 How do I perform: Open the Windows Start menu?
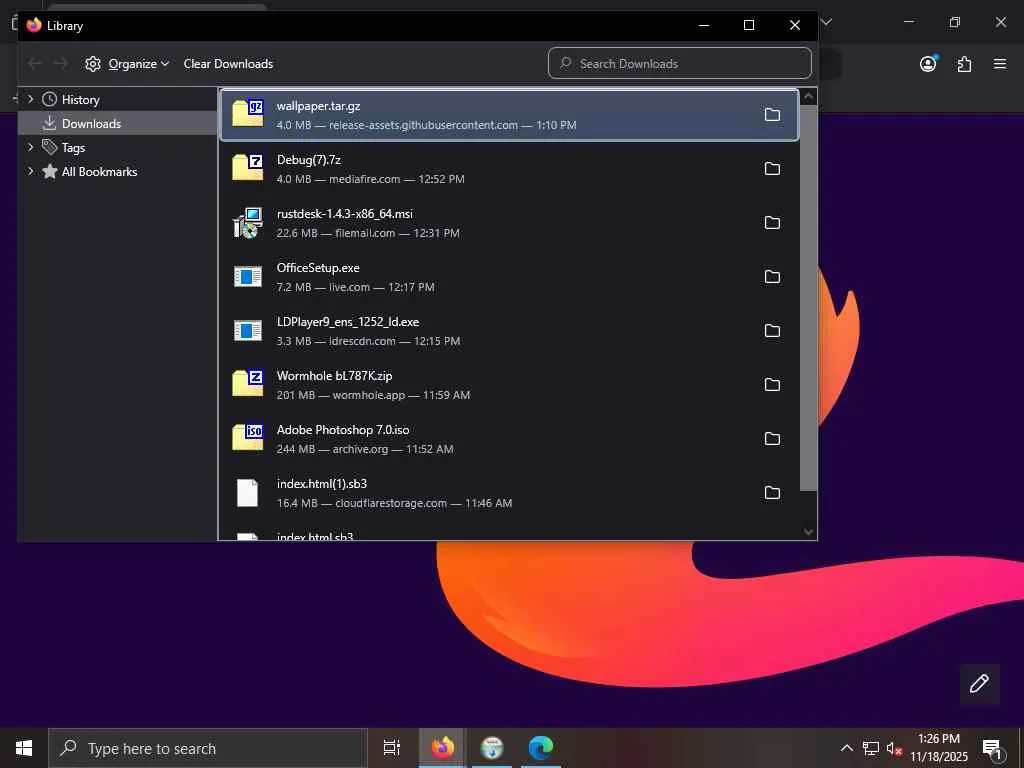tap(24, 748)
